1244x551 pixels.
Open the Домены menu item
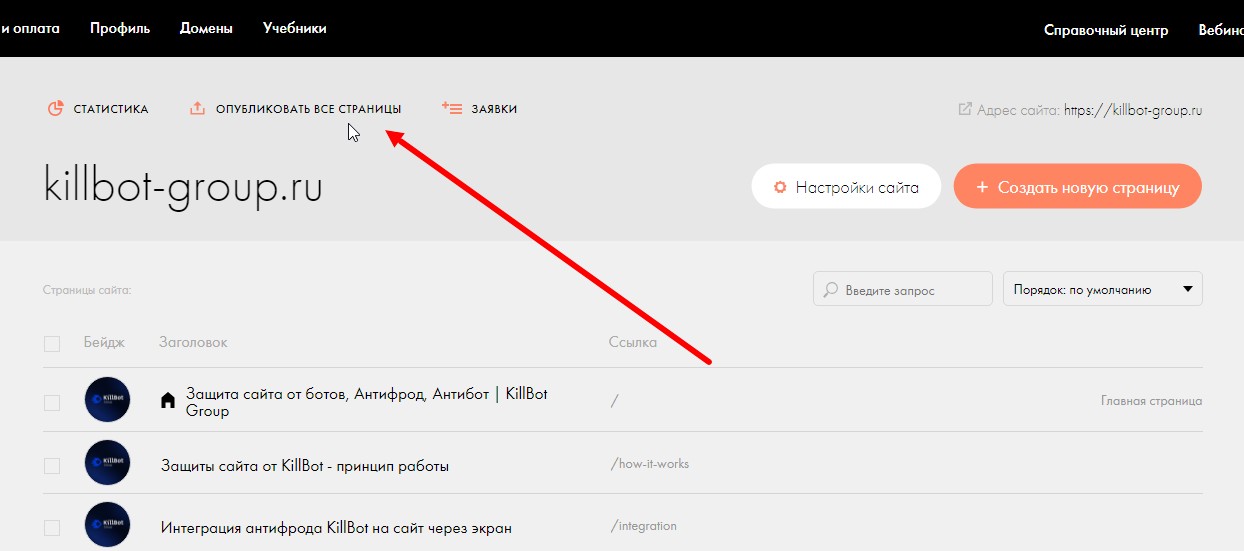tap(206, 28)
